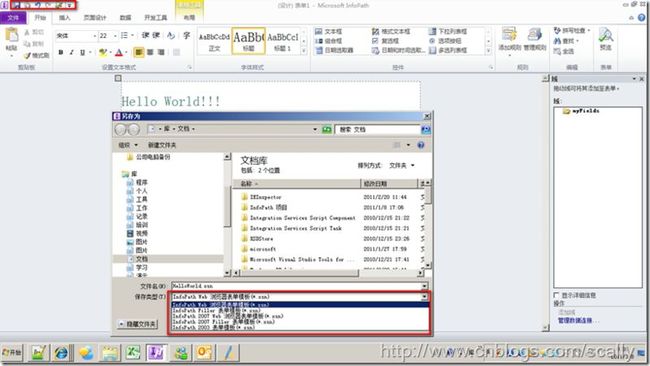Switch to the Page Design (页面设计) tab

[95, 18]
